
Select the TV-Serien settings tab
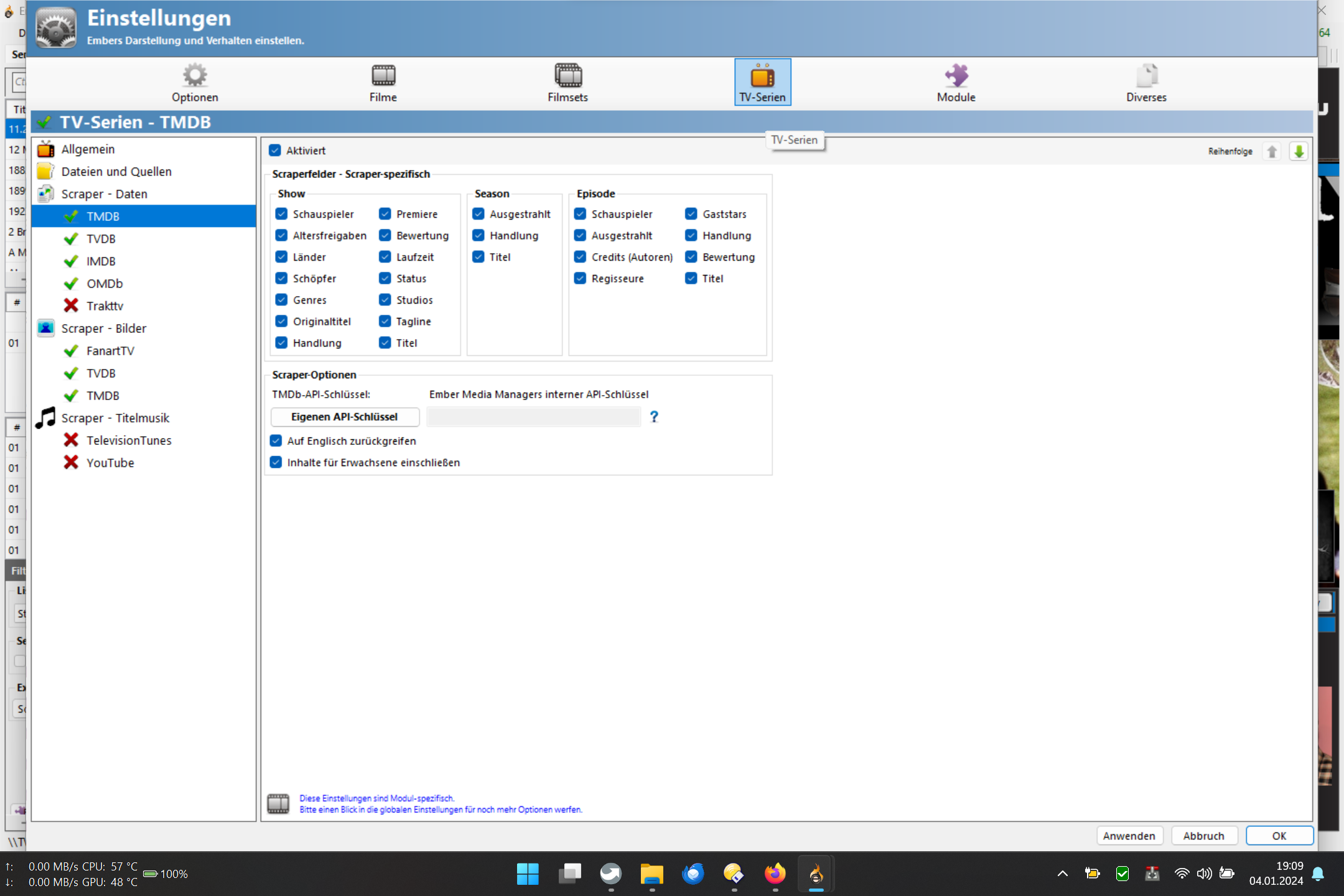(762, 82)
